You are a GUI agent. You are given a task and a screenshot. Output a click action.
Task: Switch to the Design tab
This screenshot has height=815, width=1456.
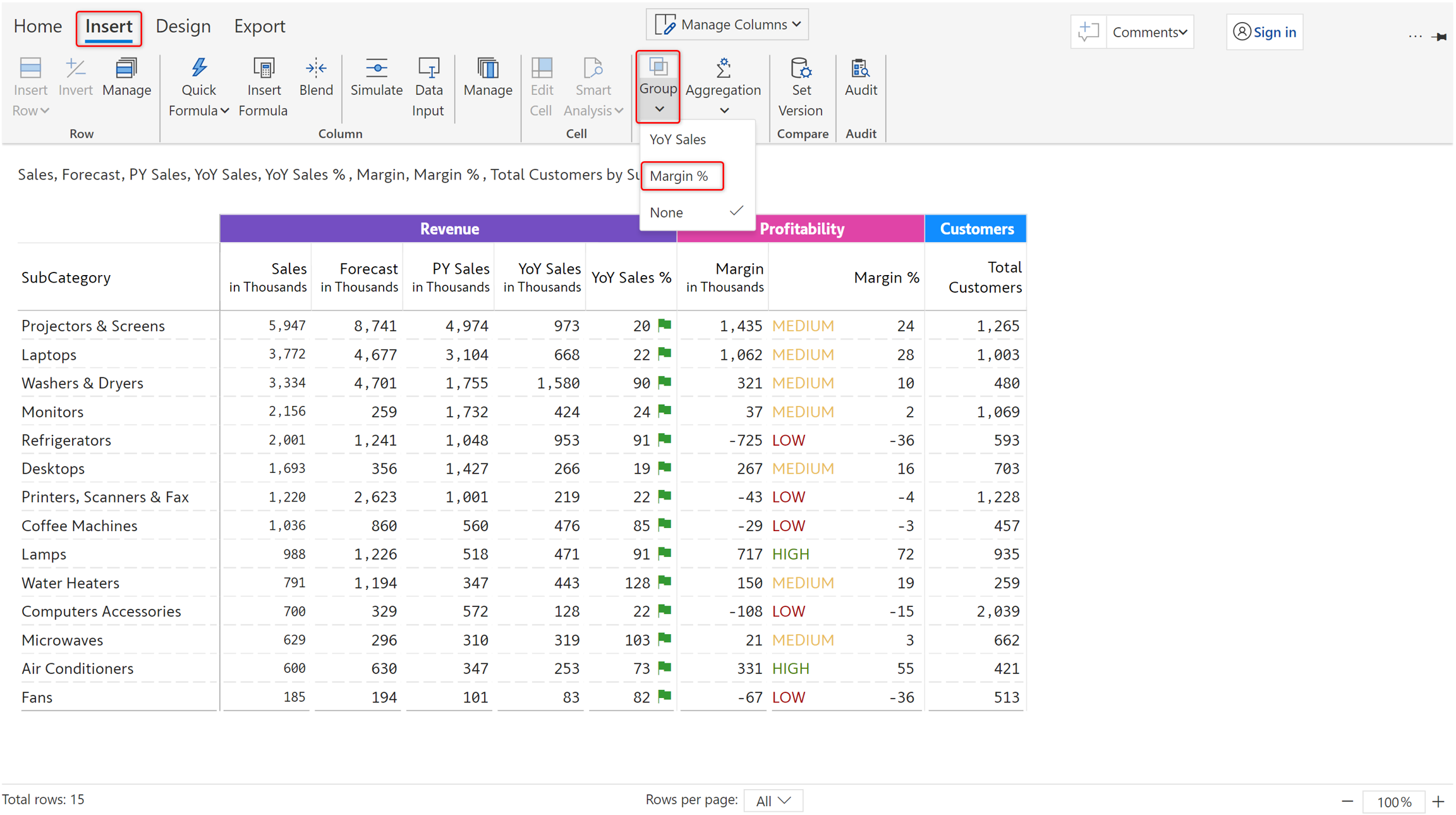183,26
